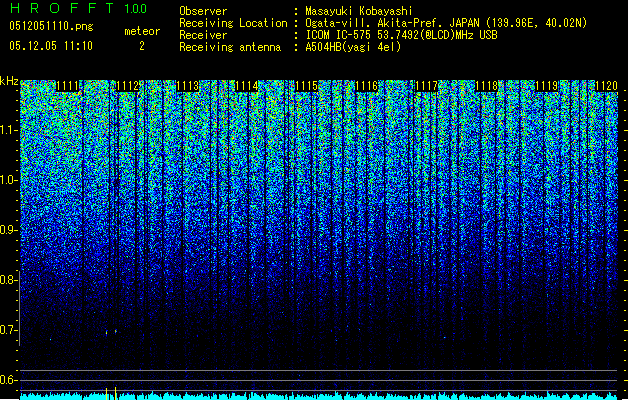Screen dimensions: 629x400
Task: Click the Receiver label
Action: pos(203,35)
